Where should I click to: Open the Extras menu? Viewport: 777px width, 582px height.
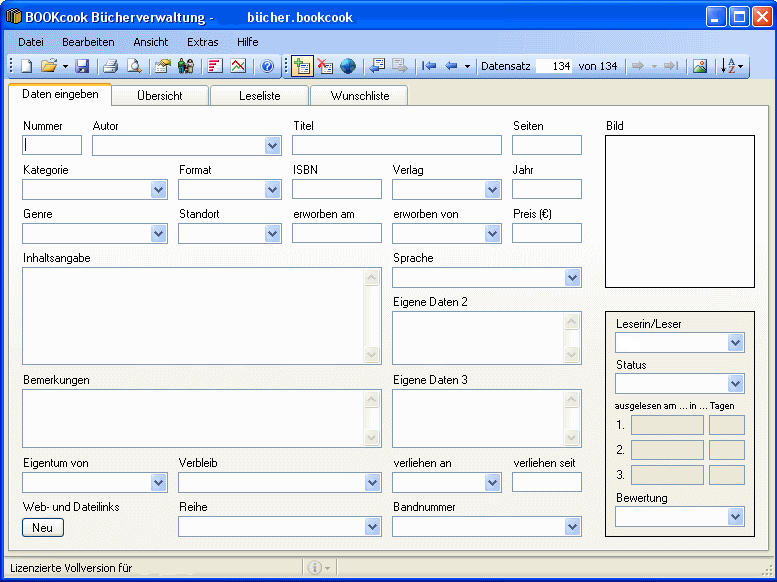tap(202, 42)
